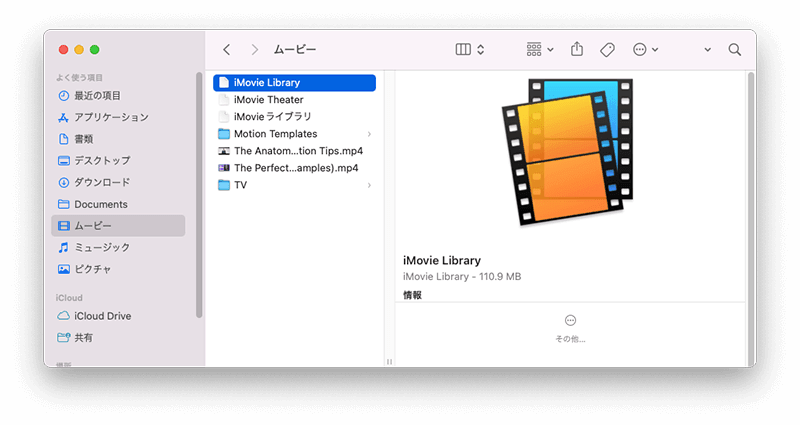The image size is (800, 425).
Task: Click the iMovie Library preview thumbnail
Action: click(x=568, y=152)
